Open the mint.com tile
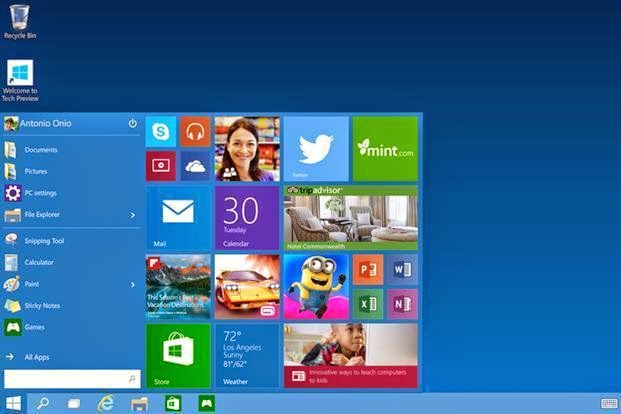Image resolution: width=621 pixels, height=414 pixels. tap(385, 149)
